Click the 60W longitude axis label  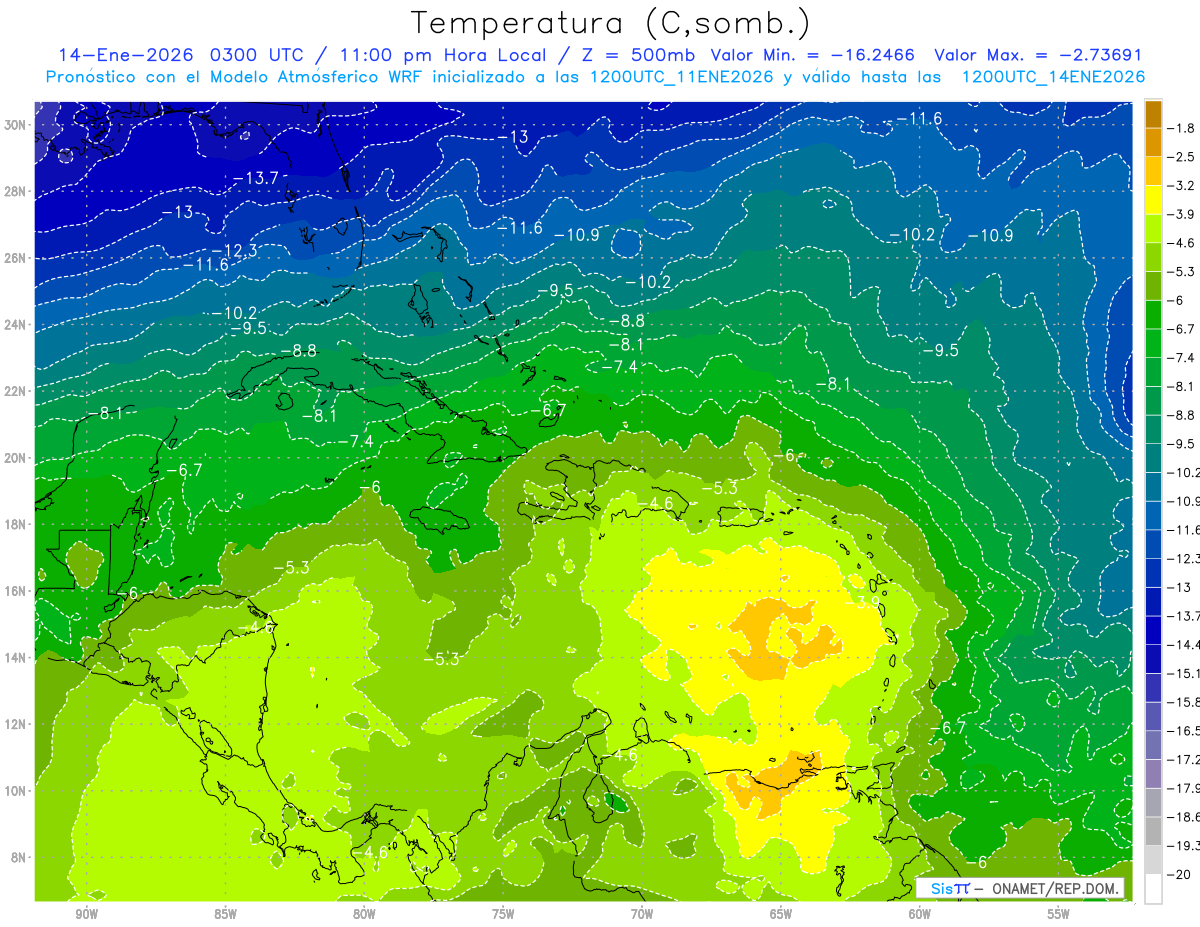pos(920,914)
